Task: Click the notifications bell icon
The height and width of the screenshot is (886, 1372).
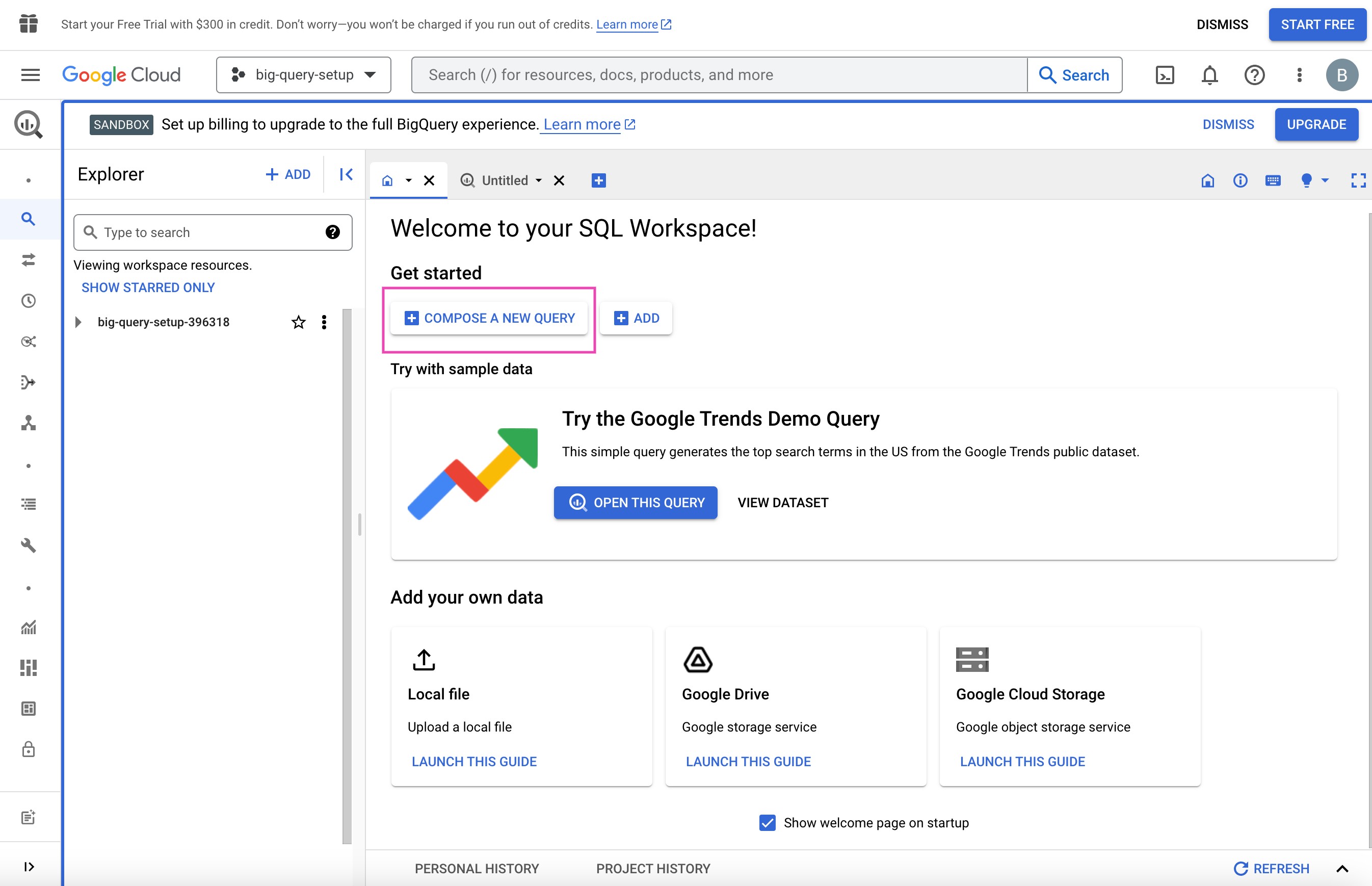Action: [x=1209, y=75]
